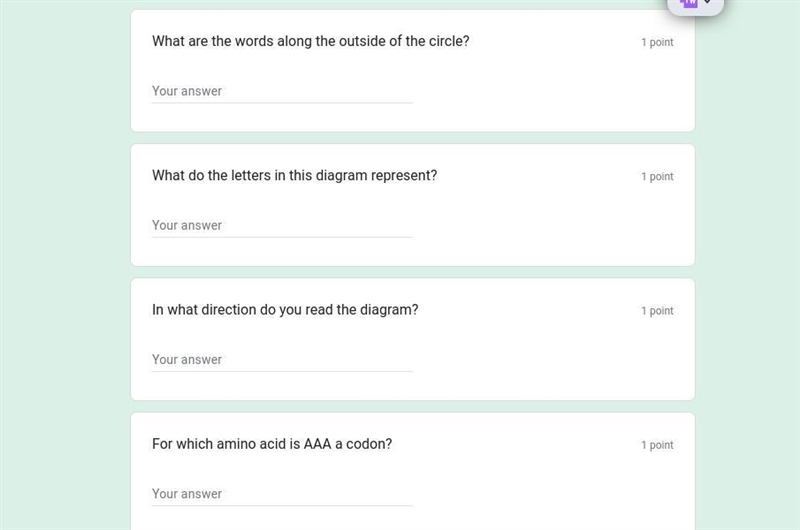Focus answer field for letters represent question
This screenshot has height=530, width=800.
[282, 225]
